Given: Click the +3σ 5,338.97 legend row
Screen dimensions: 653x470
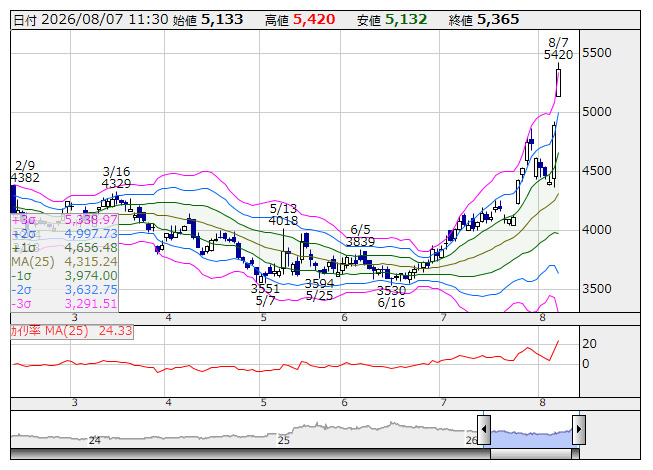Looking at the screenshot, I should tap(65, 220).
